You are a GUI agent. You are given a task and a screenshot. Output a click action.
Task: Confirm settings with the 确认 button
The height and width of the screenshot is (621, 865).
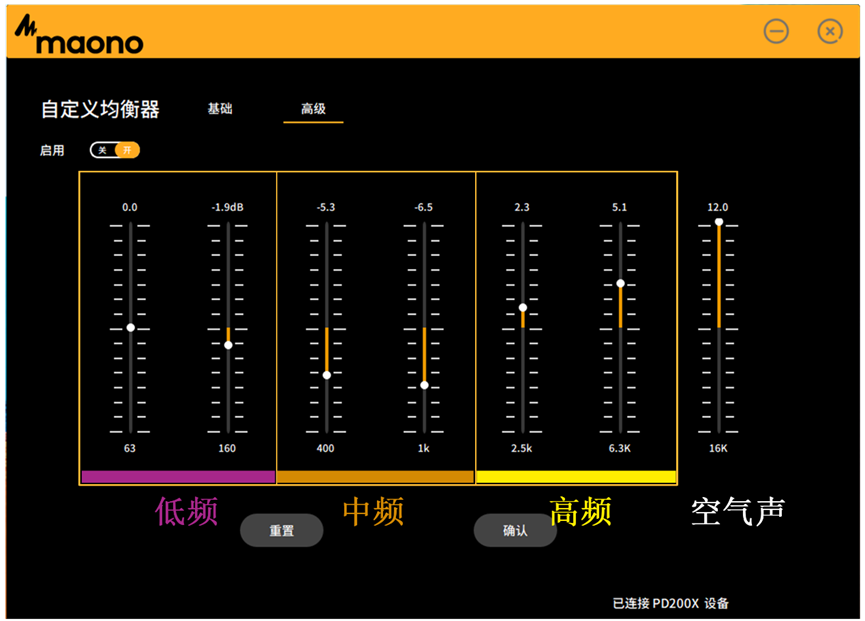pos(515,531)
